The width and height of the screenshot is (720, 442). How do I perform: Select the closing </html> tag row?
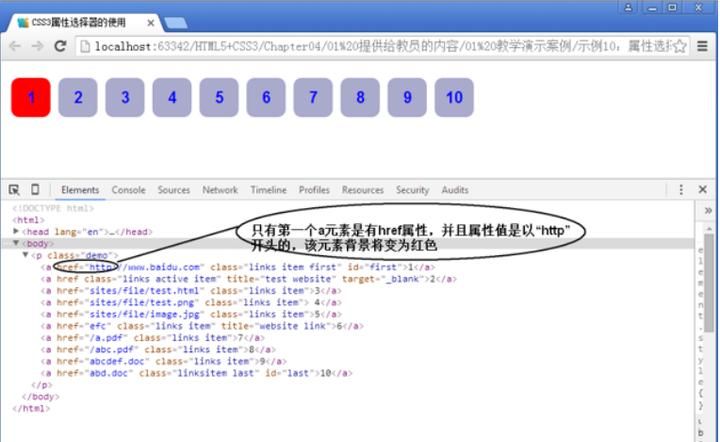31,408
